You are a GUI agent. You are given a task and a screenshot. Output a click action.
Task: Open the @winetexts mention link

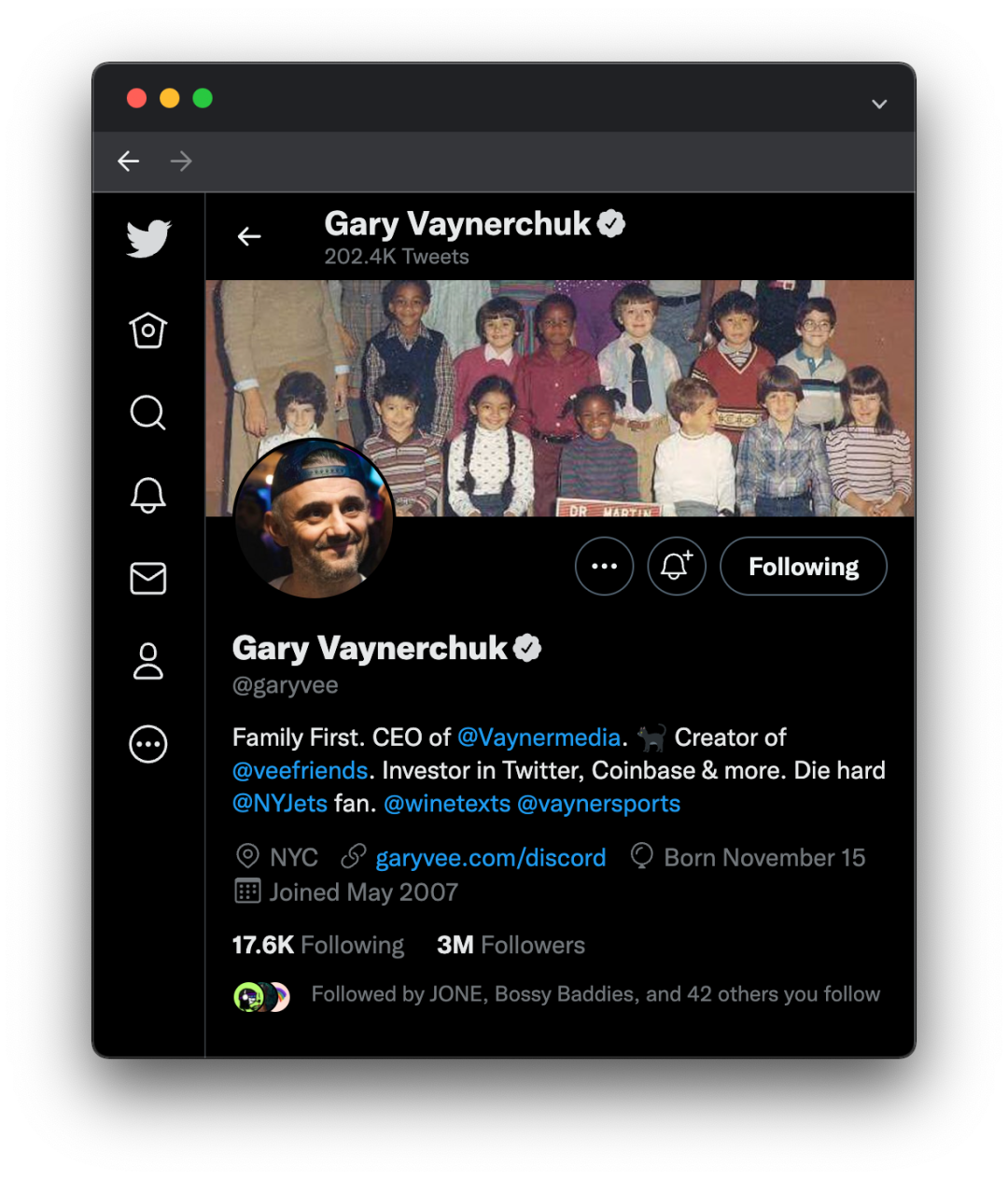(x=447, y=804)
